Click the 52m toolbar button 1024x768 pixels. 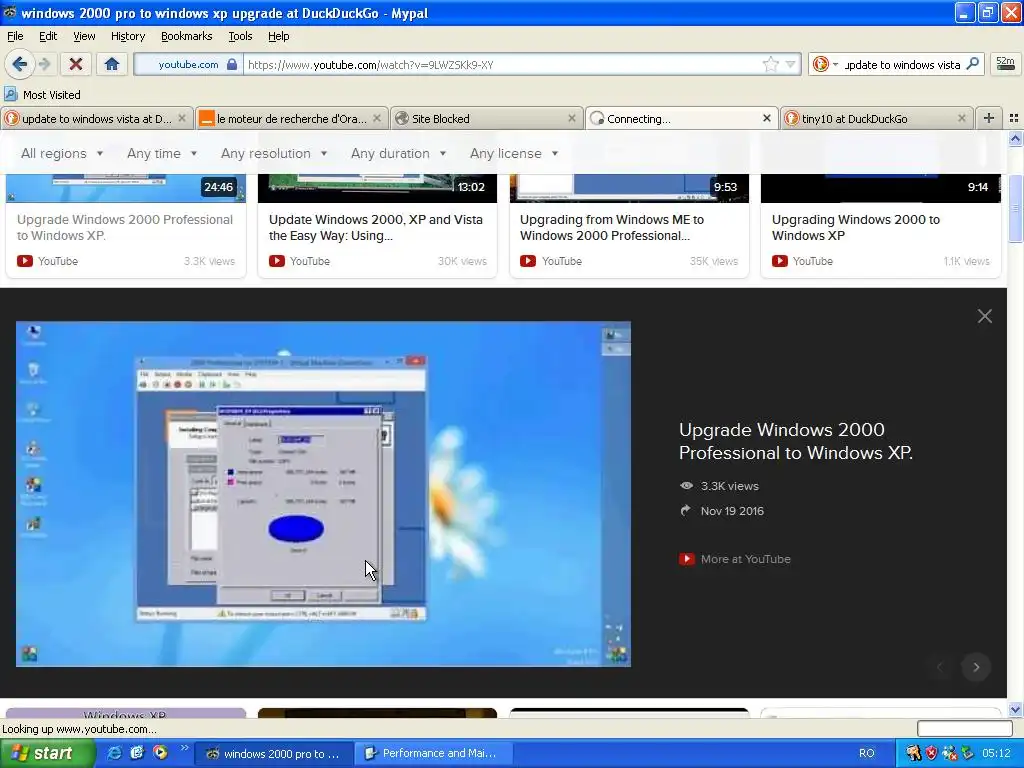click(1005, 64)
